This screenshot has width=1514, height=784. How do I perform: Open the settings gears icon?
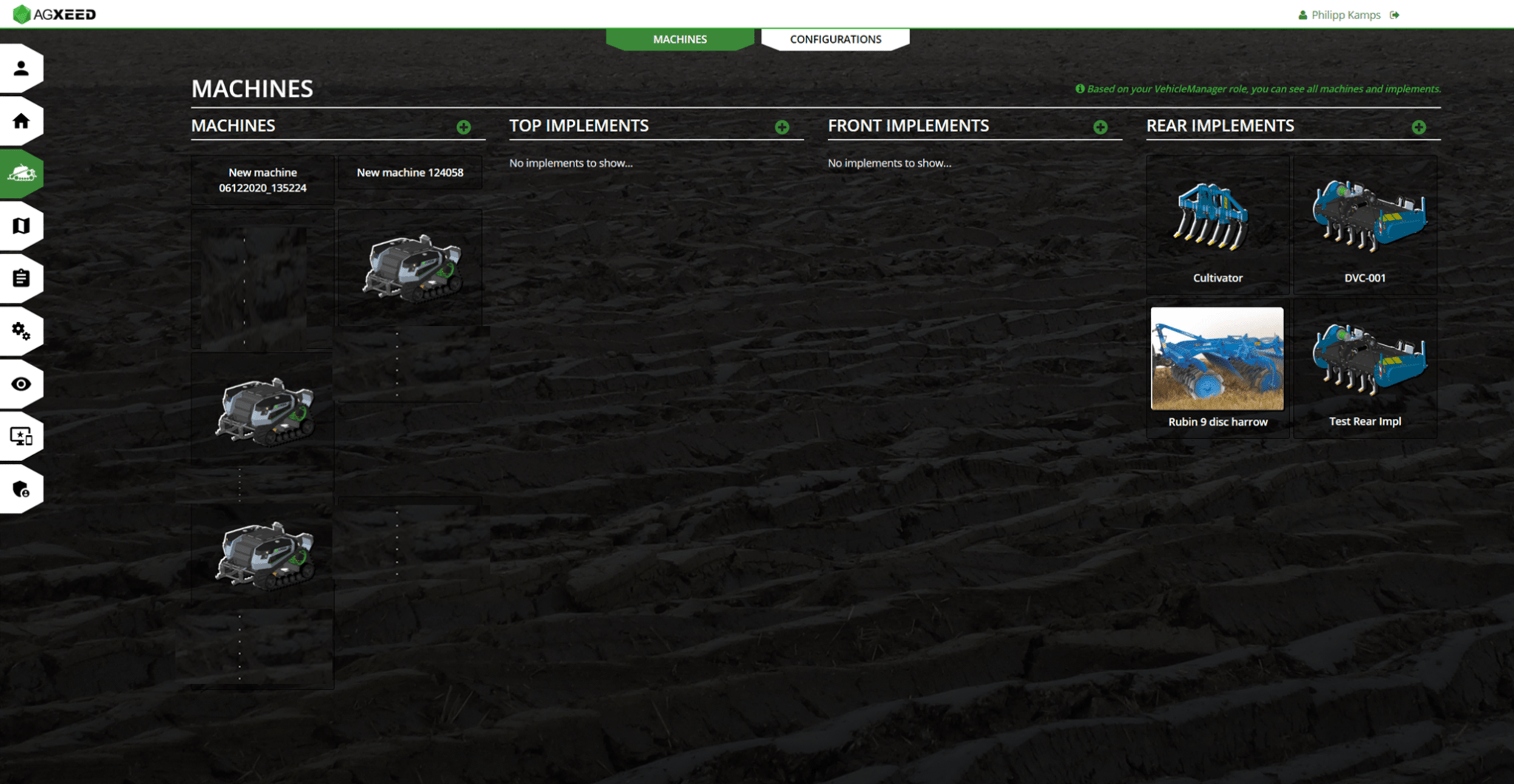(x=21, y=330)
